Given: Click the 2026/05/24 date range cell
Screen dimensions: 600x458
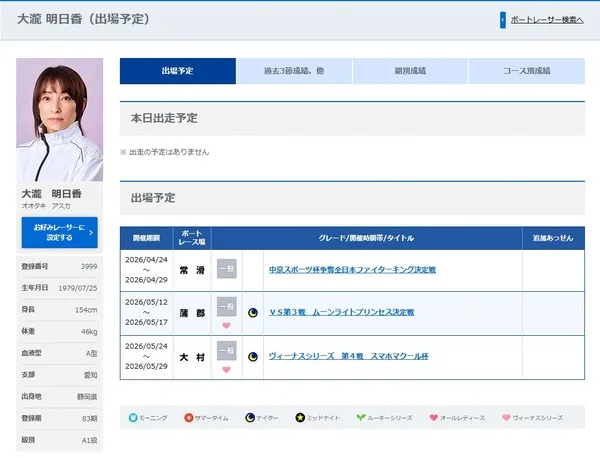Looking at the screenshot, I should tap(147, 356).
